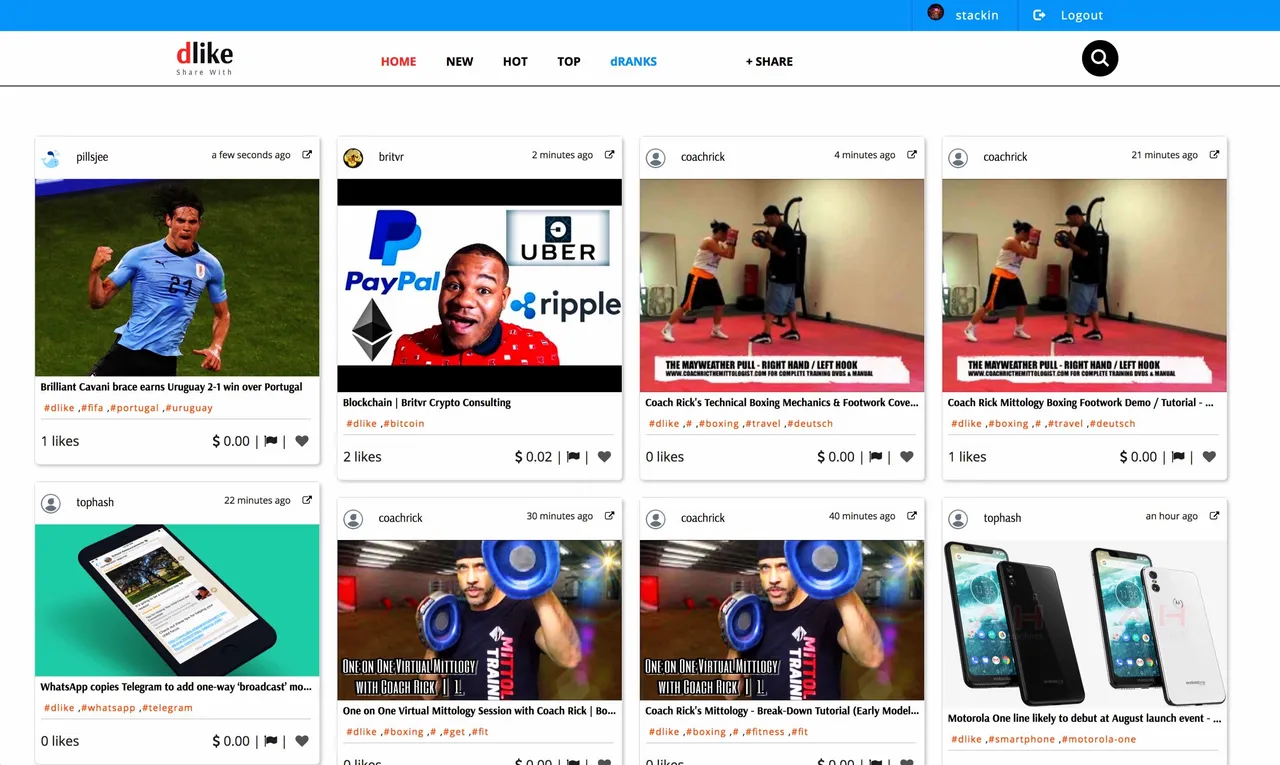The height and width of the screenshot is (765, 1280).
Task: Click pillsjee's avatar icon
Action: pyautogui.click(x=51, y=158)
